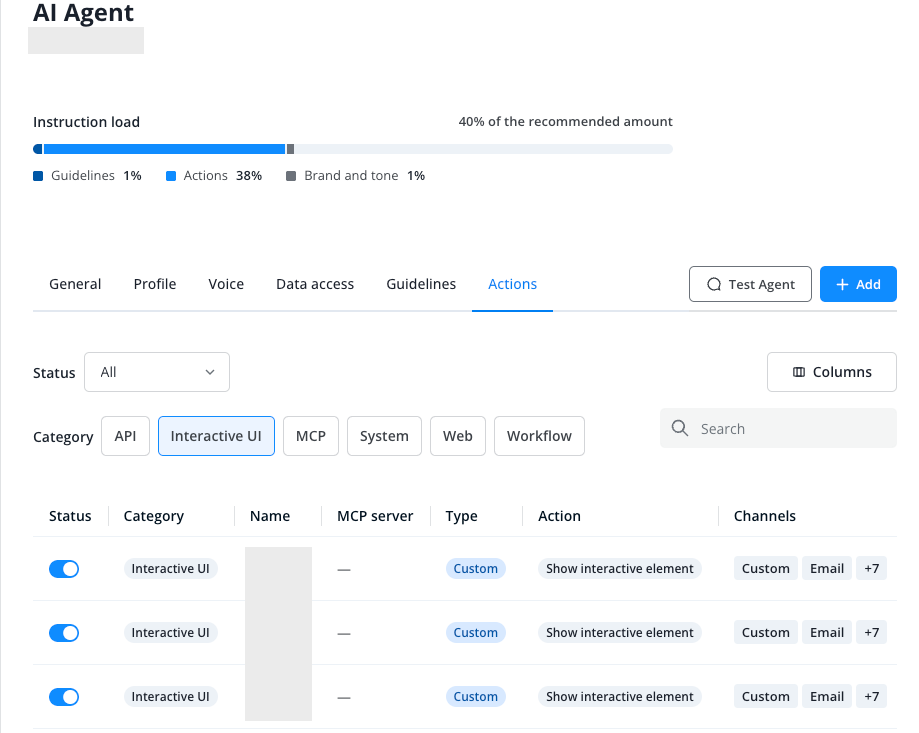This screenshot has width=919, height=733.
Task: Select the Actions tab
Action: 512,284
